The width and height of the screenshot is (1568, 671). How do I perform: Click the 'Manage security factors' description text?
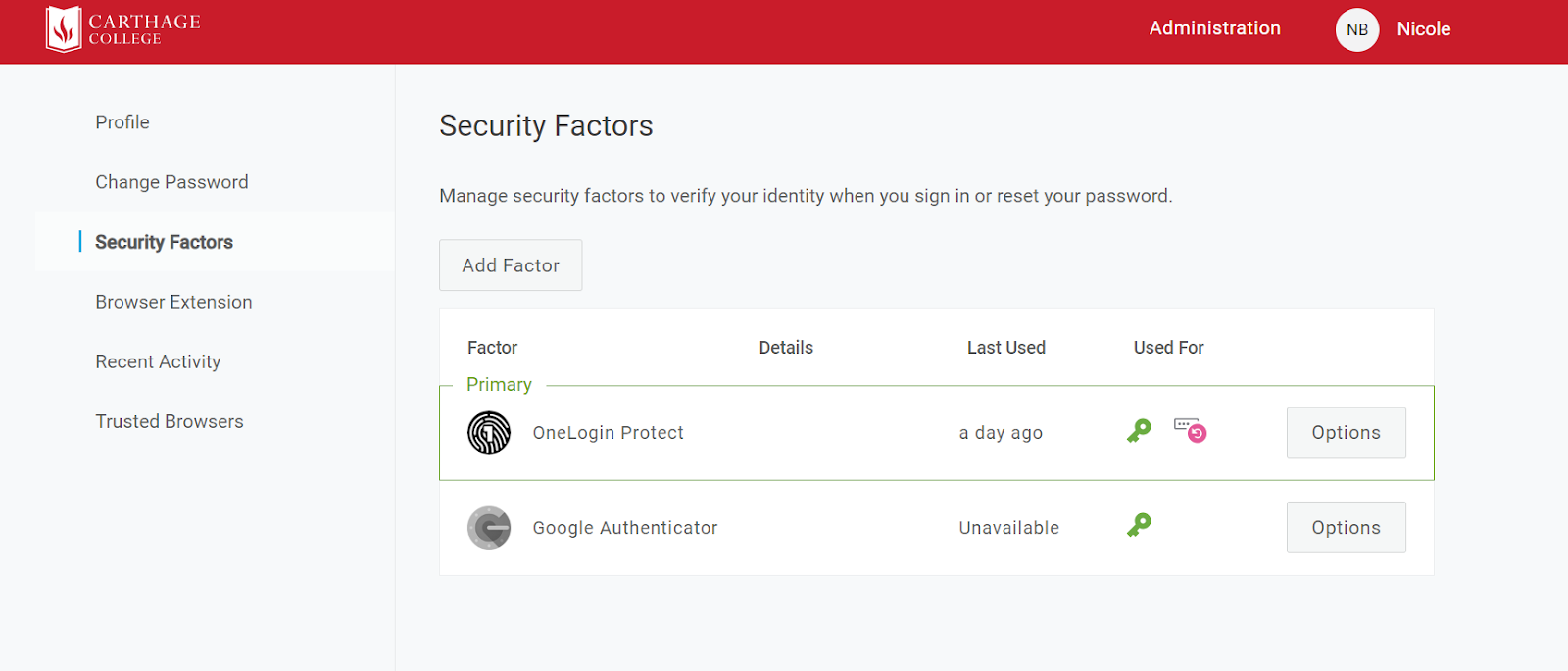(x=806, y=196)
